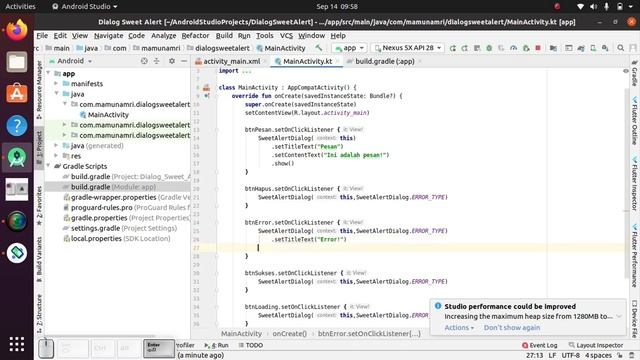Click the green Debug bug icon

click(x=489, y=48)
